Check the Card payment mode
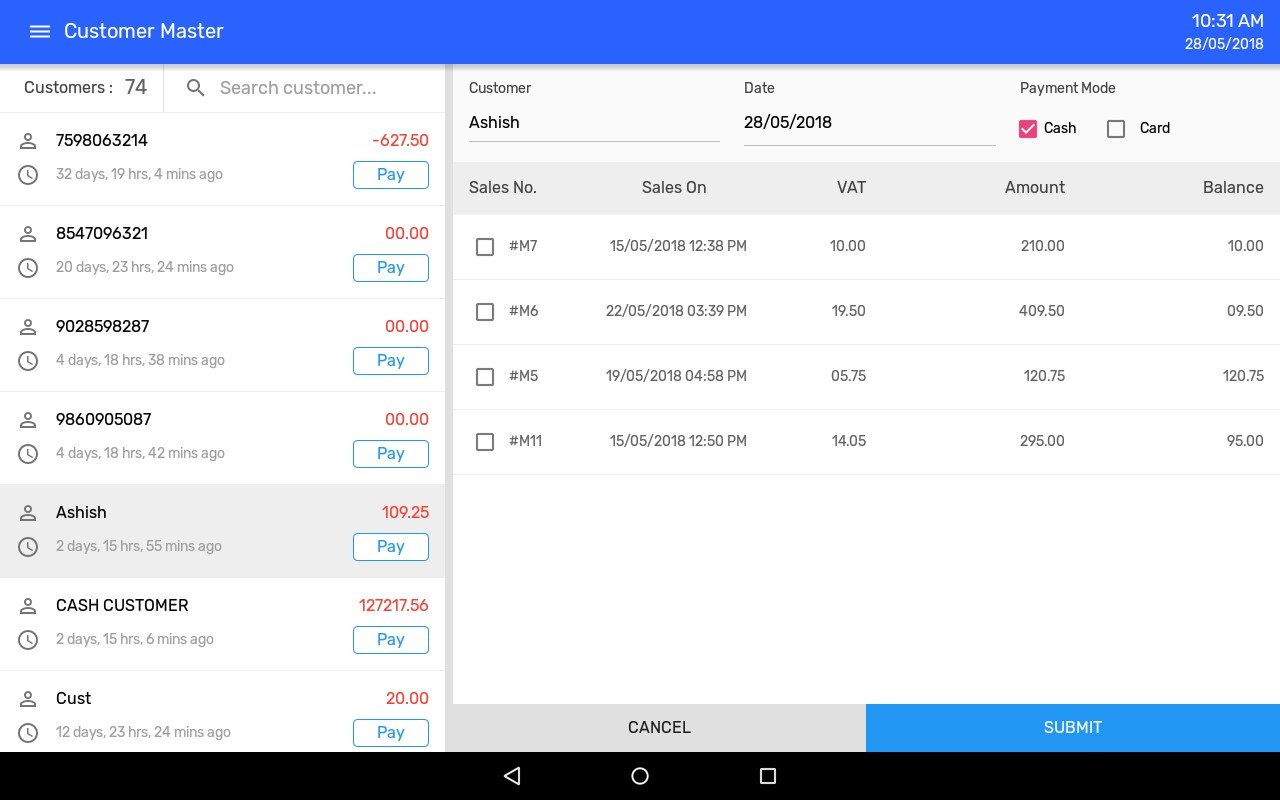Viewport: 1280px width, 800px height. 1116,129
